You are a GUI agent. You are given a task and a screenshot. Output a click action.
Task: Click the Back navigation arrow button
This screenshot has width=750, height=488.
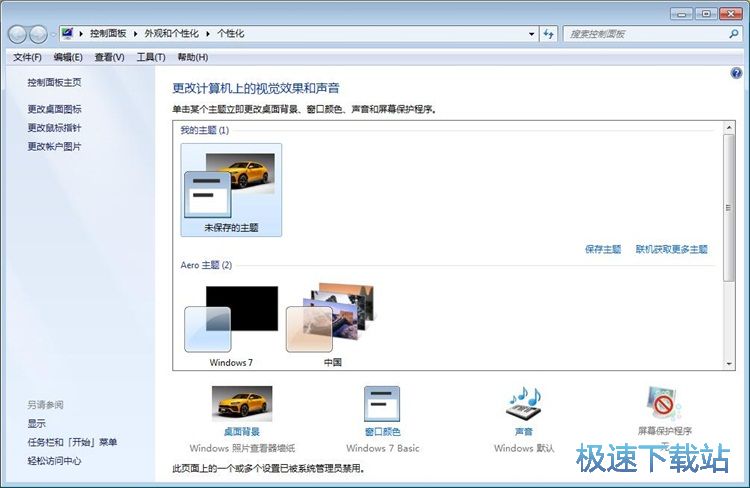click(17, 34)
